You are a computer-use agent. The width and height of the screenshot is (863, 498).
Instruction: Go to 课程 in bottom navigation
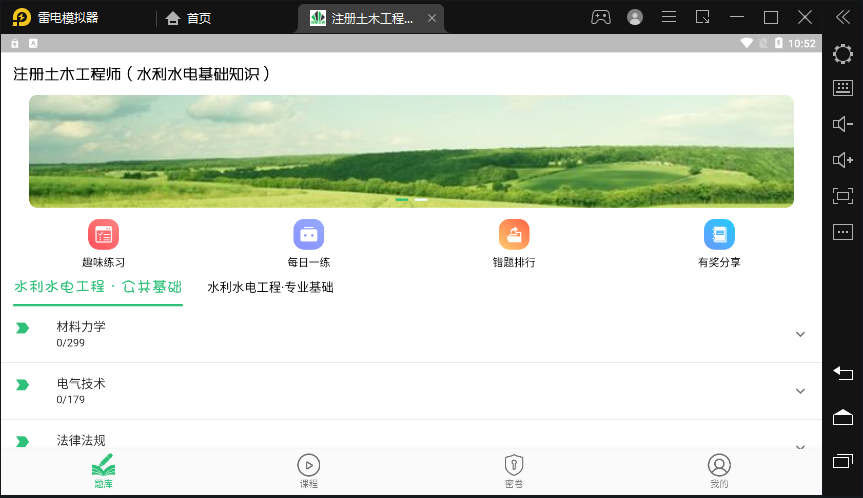[x=309, y=471]
